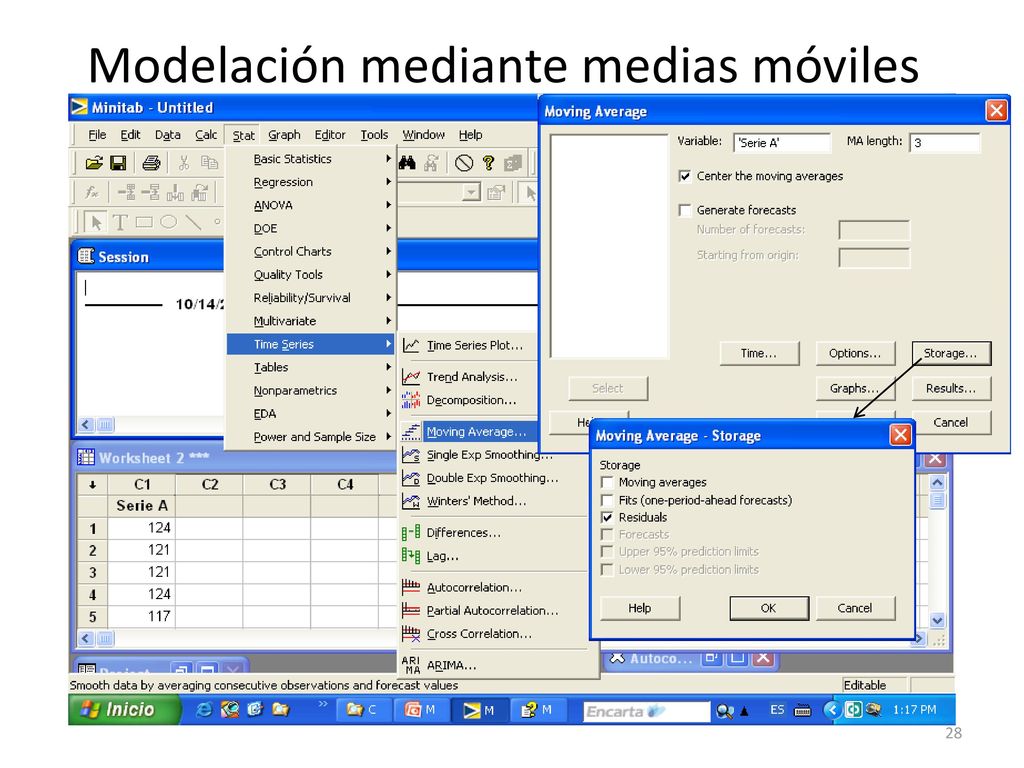
Task: Expand the Control Charts submenu
Action: pyautogui.click(x=311, y=251)
